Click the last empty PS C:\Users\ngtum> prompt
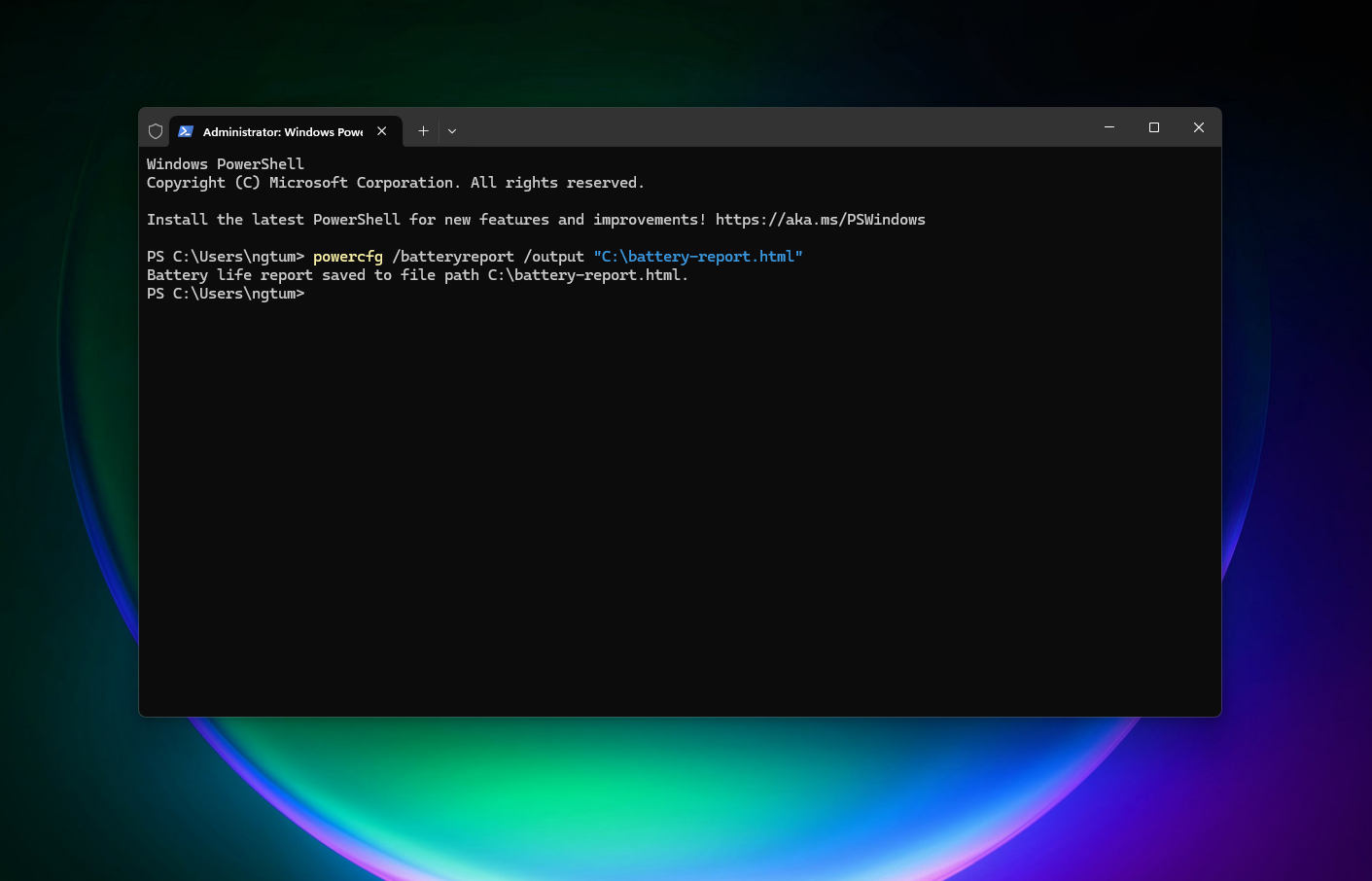1372x881 pixels. [226, 294]
